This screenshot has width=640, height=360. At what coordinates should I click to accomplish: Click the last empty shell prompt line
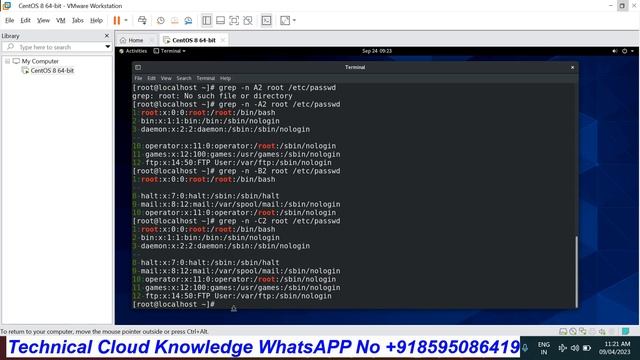pos(173,304)
